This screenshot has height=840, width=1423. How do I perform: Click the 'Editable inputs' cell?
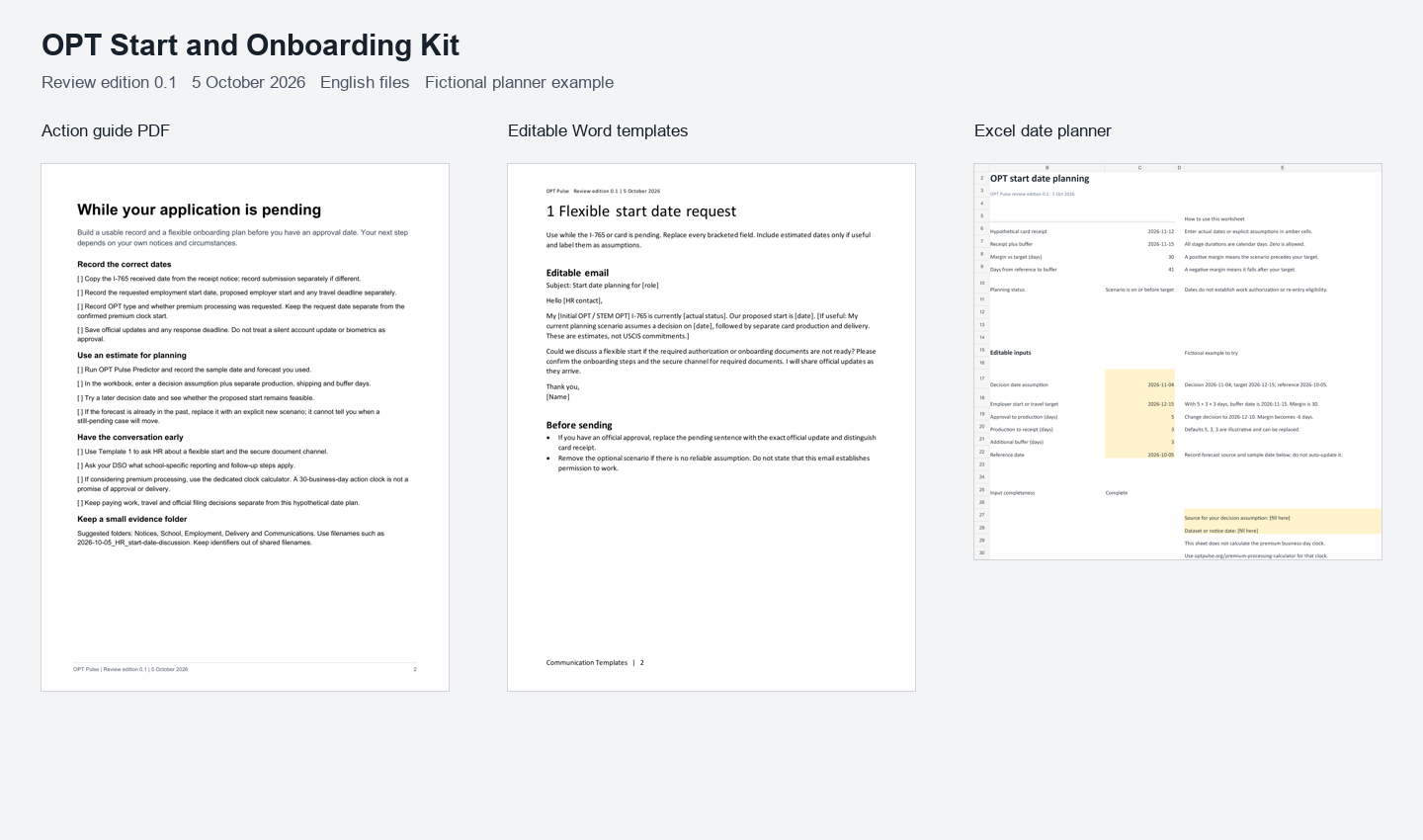point(1010,353)
